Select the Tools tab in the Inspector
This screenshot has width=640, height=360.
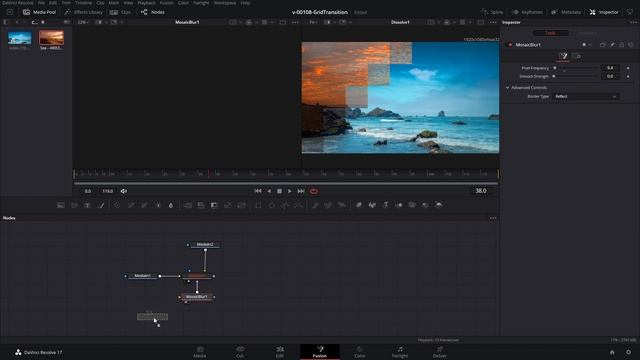pyautogui.click(x=550, y=33)
